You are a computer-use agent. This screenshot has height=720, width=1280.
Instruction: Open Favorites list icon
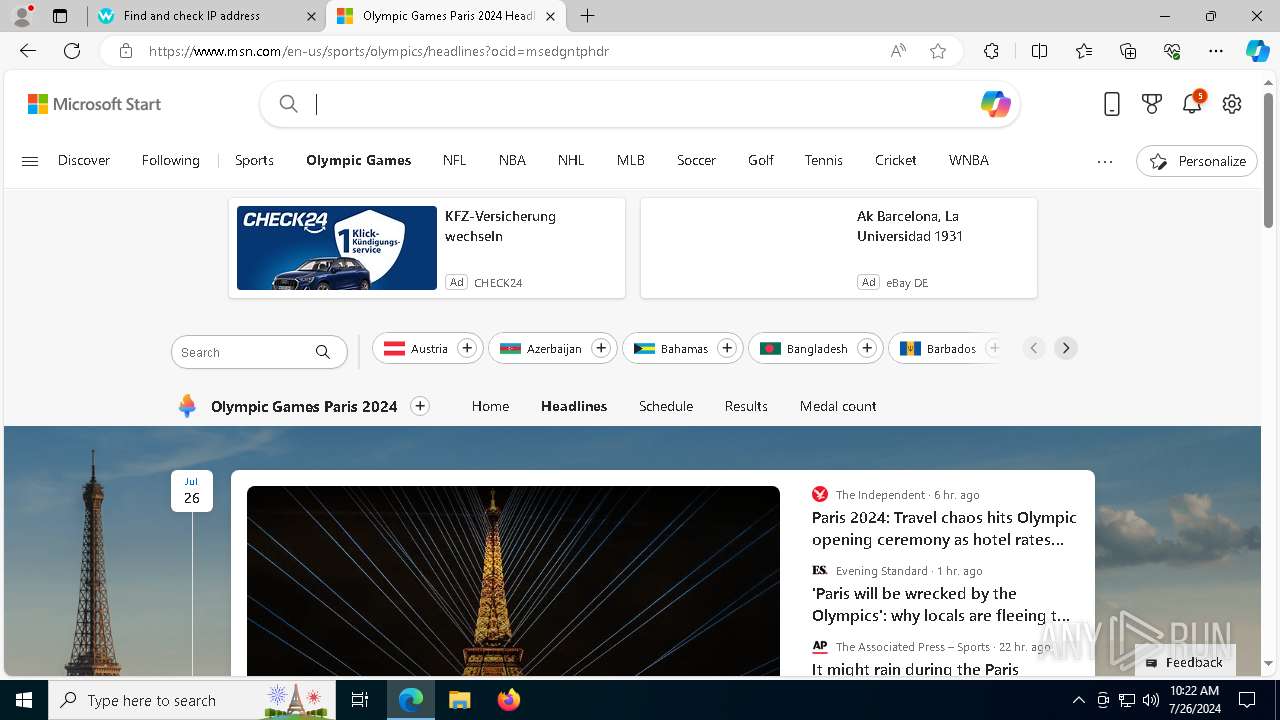tap(1084, 51)
